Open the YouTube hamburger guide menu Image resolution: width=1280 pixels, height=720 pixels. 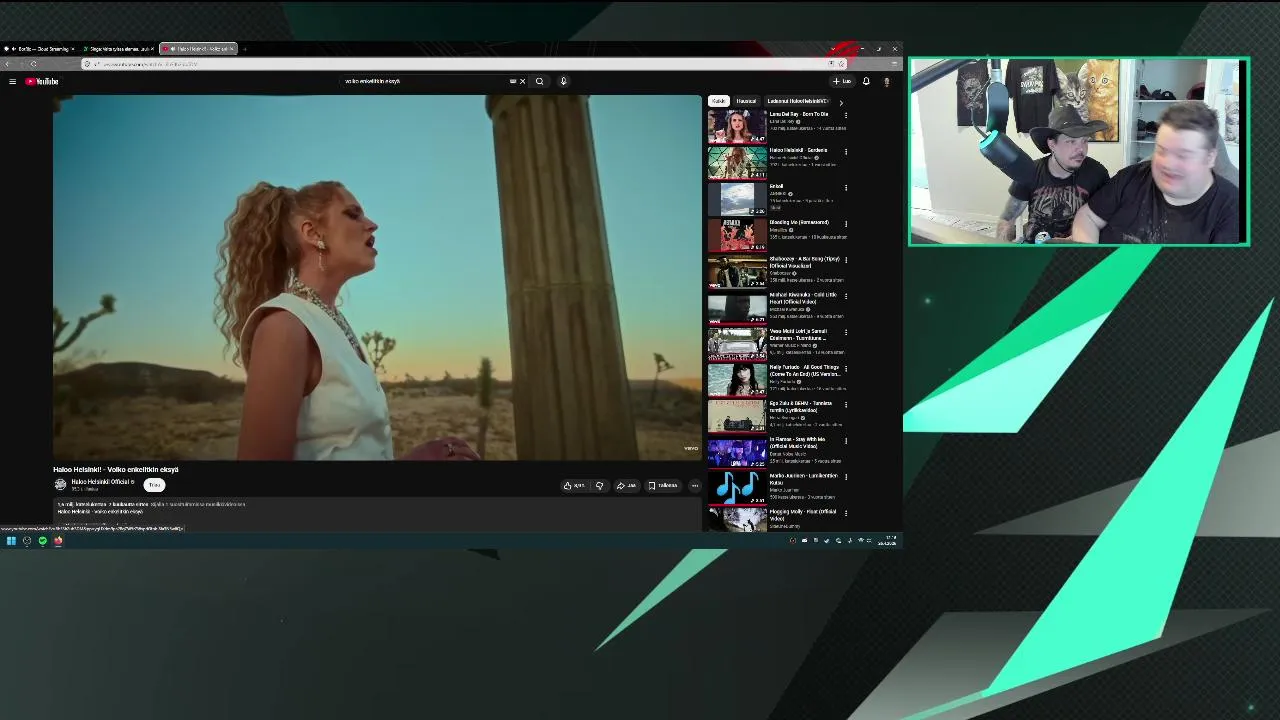[x=12, y=81]
